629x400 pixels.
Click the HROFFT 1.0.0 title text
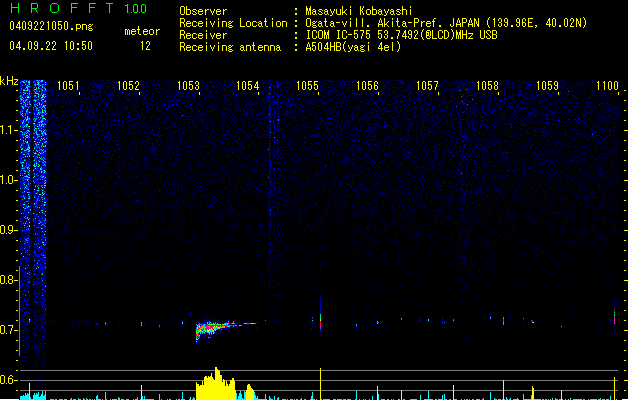(x=79, y=8)
